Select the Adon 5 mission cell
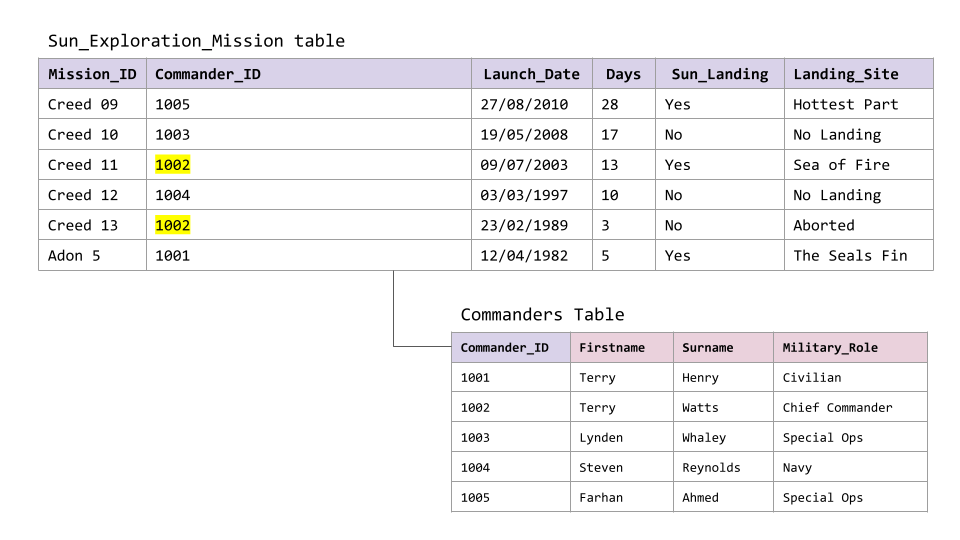Screen dimensions: 960x540 click(x=92, y=255)
